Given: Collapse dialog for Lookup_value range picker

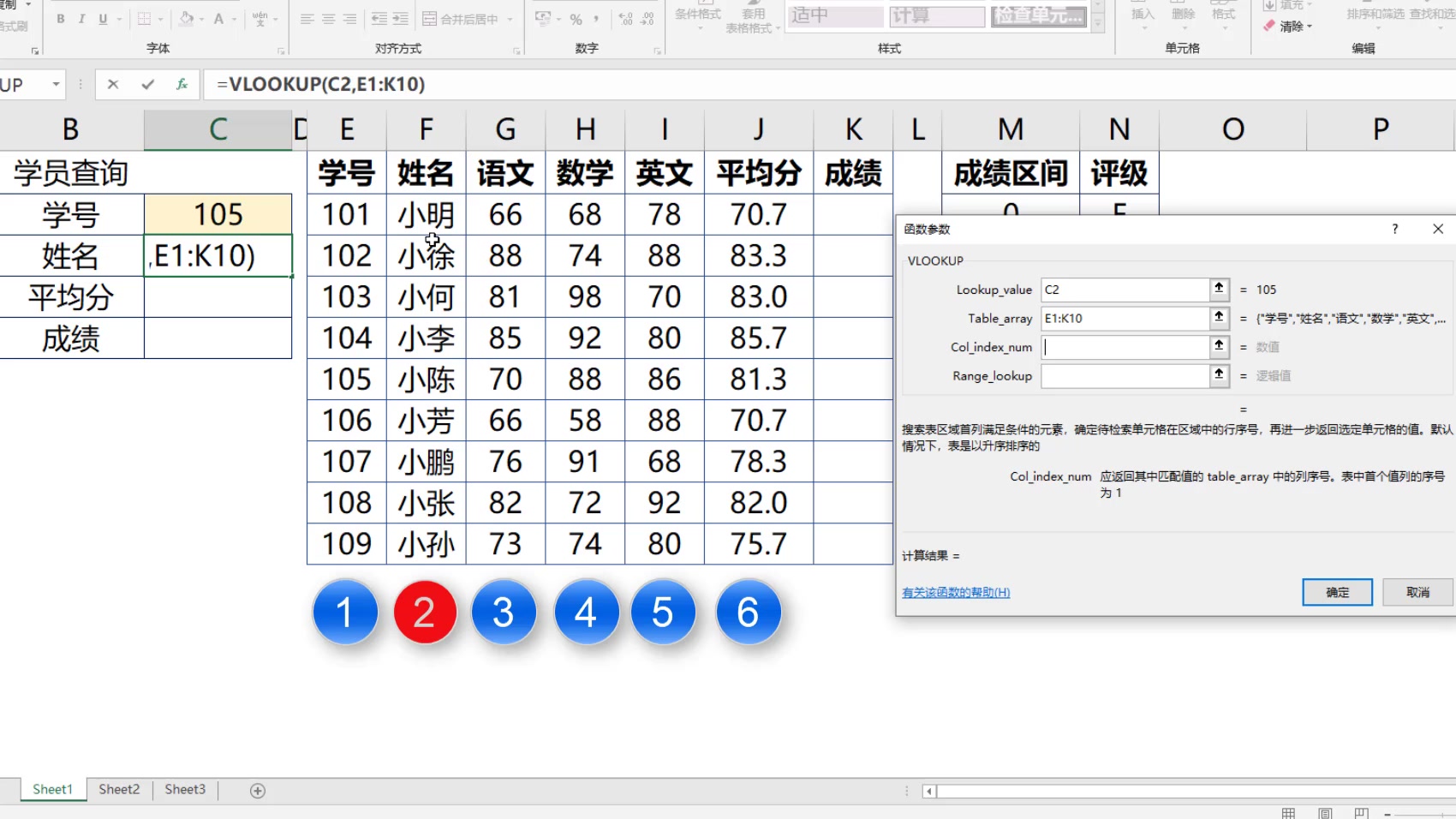Looking at the screenshot, I should 1219,290.
